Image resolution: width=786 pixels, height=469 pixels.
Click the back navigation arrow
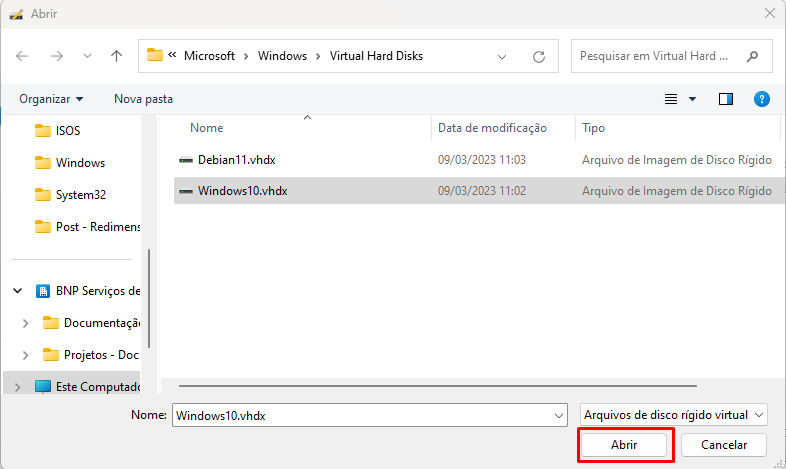click(x=23, y=56)
